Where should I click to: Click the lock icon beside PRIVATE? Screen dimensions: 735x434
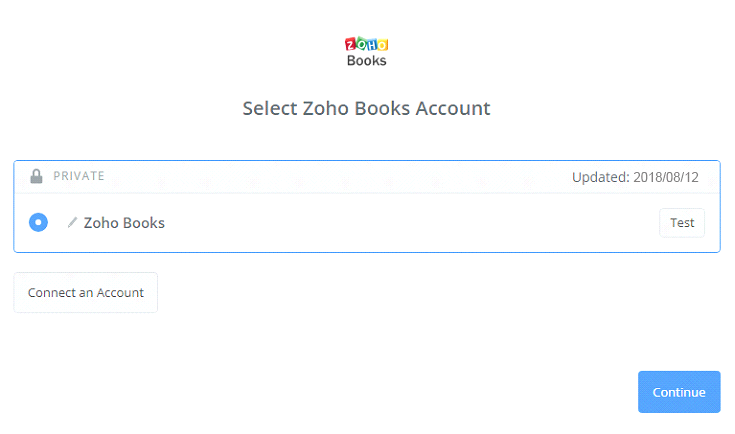37,176
